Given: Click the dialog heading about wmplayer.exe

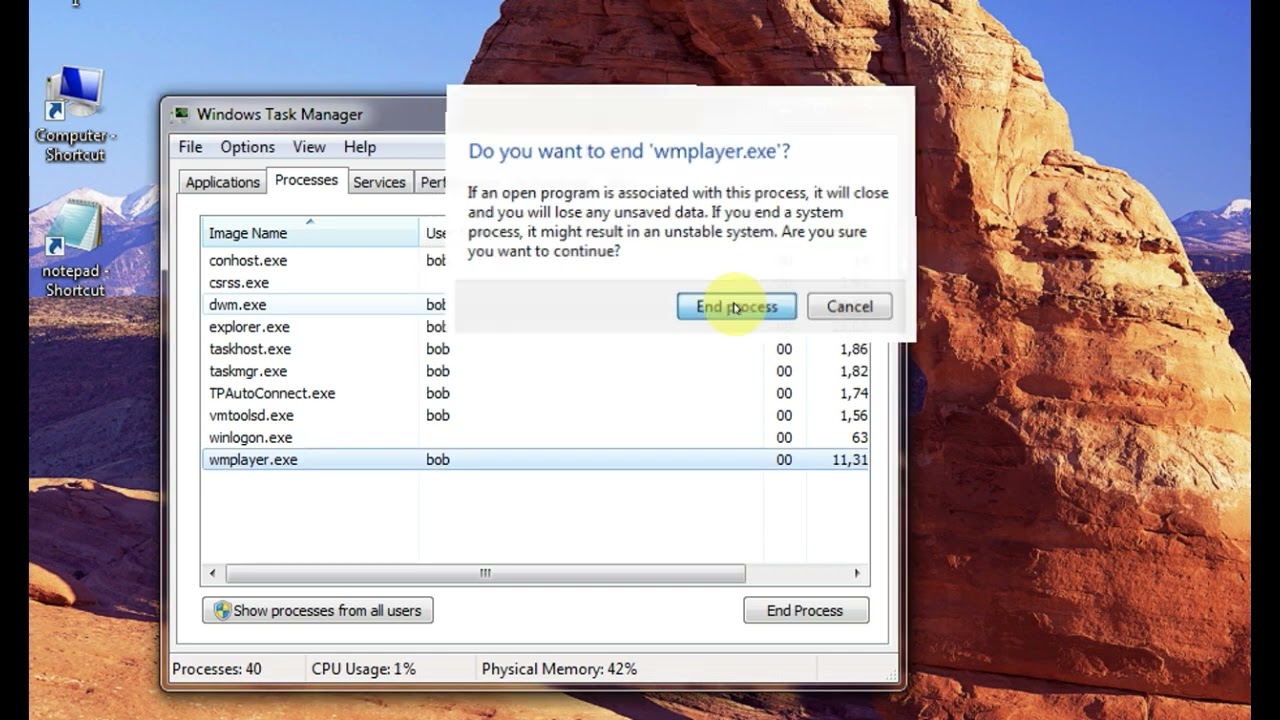Looking at the screenshot, I should [629, 151].
